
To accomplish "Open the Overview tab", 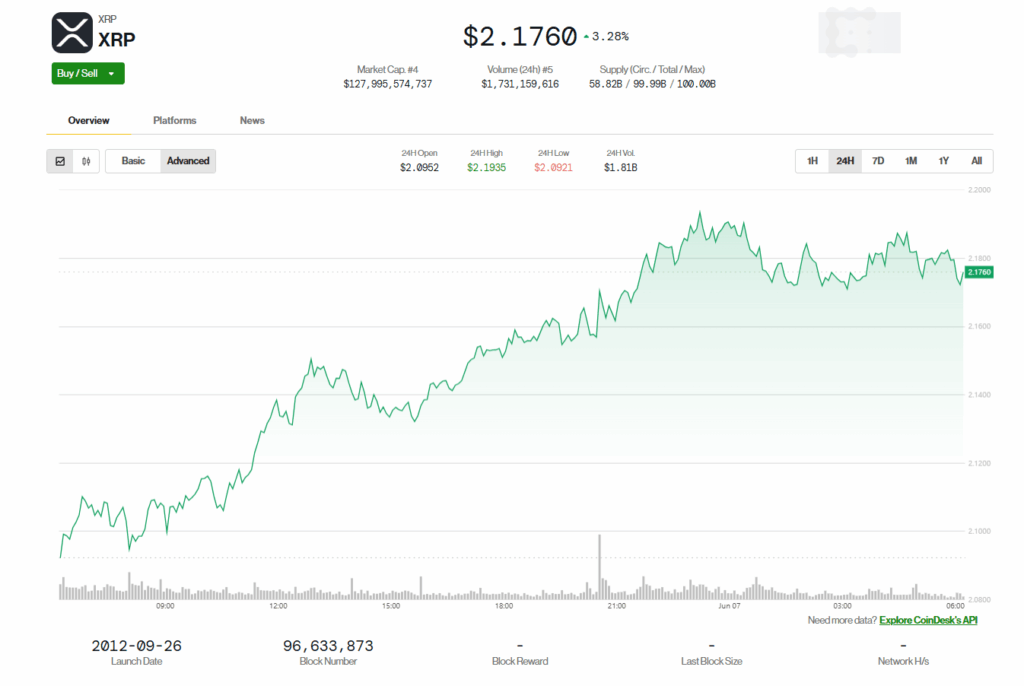I will (x=89, y=120).
